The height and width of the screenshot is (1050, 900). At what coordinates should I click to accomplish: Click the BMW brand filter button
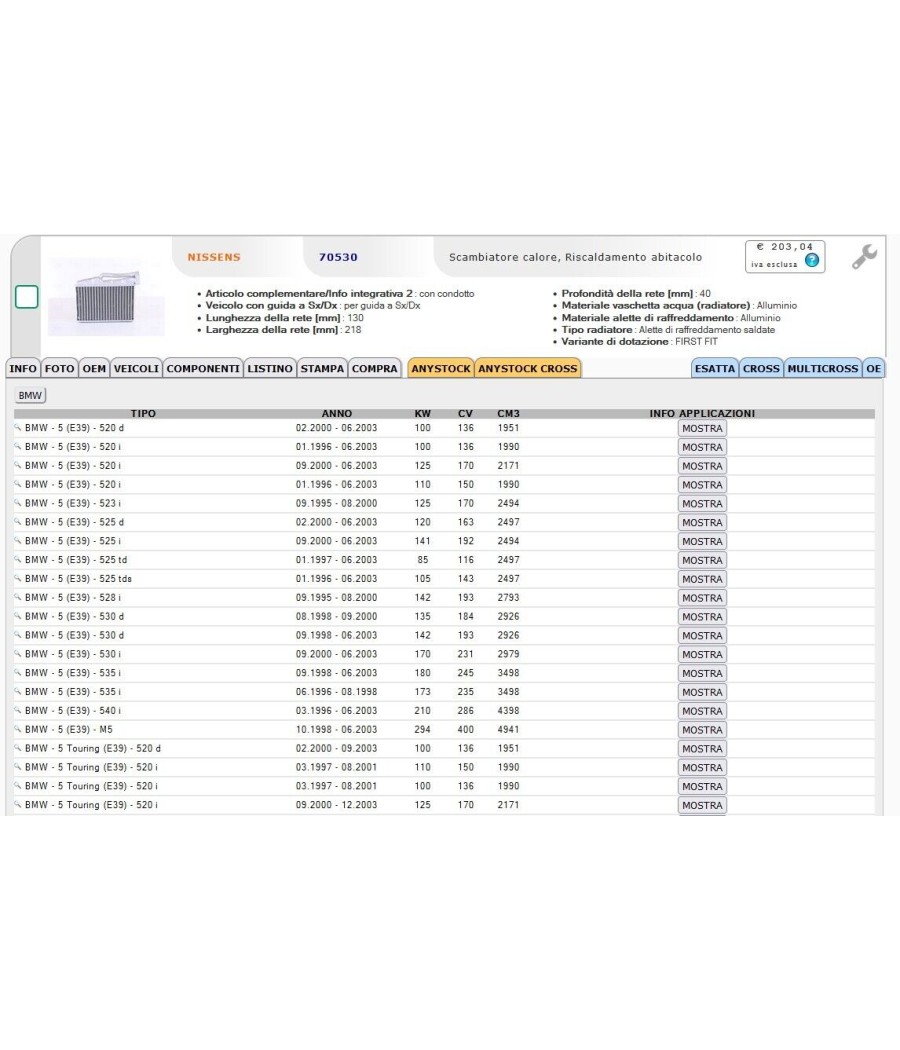coord(30,395)
